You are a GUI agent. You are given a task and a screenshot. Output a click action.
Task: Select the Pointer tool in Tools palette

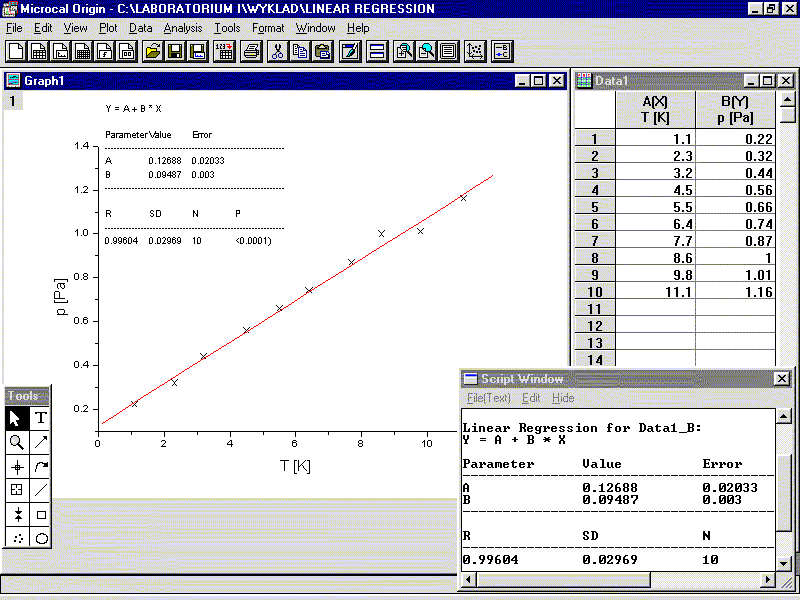click(16, 418)
